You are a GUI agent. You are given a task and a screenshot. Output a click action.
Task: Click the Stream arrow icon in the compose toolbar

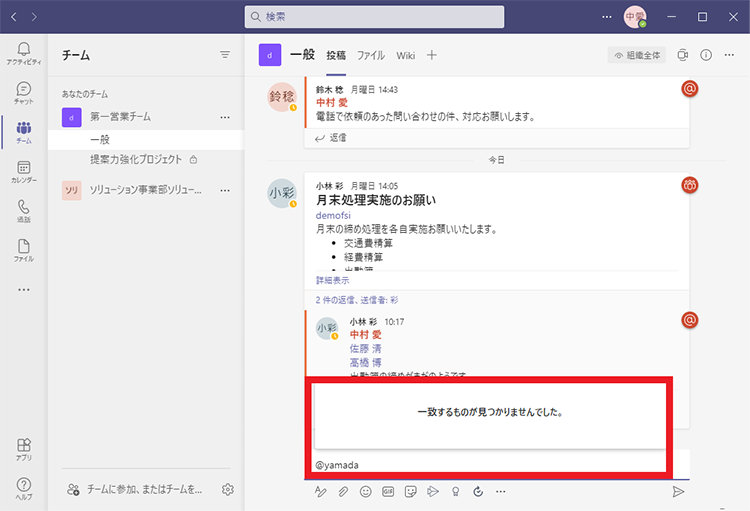[x=433, y=491]
